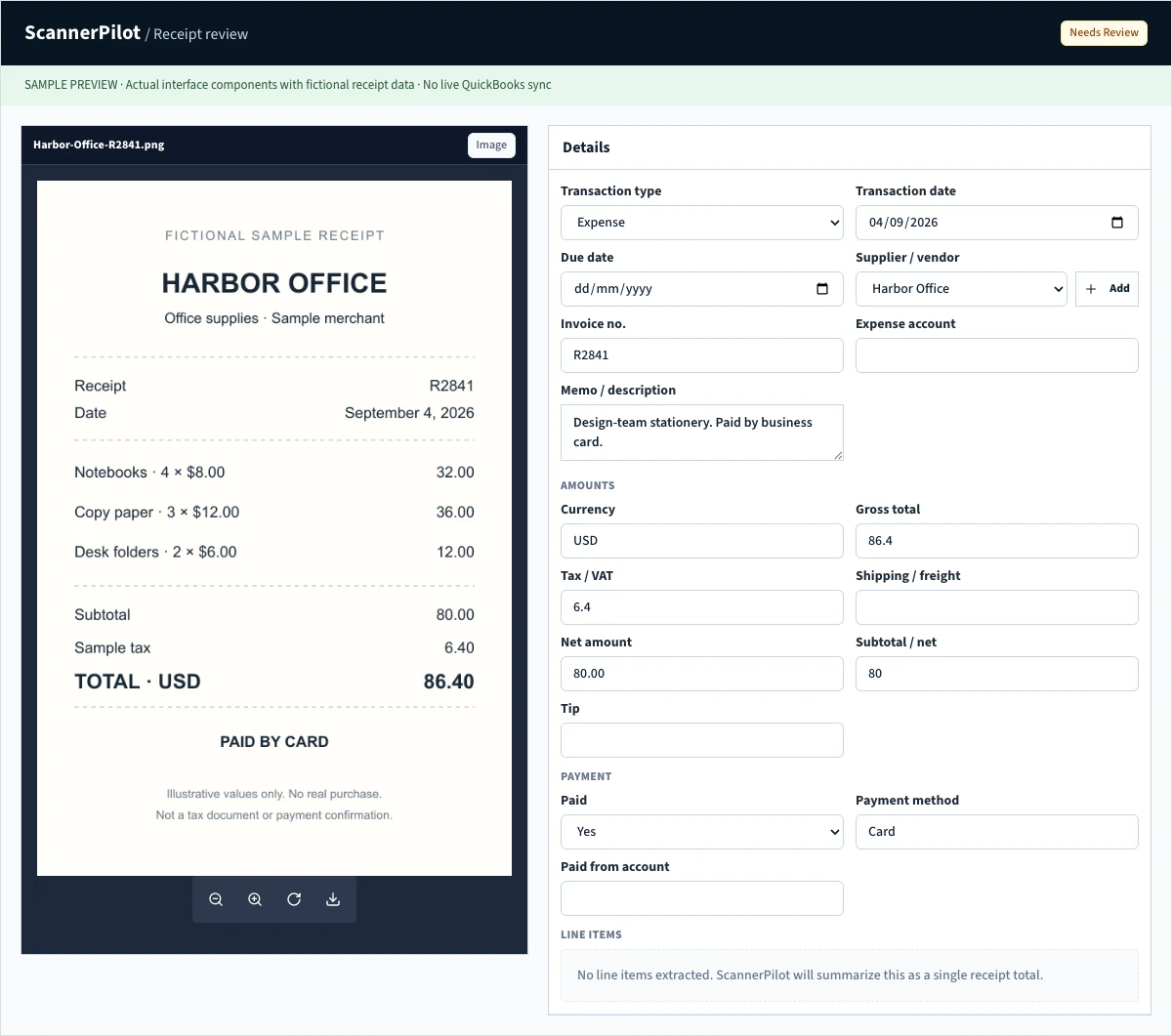Click the Subtotal / net field

[997, 674]
